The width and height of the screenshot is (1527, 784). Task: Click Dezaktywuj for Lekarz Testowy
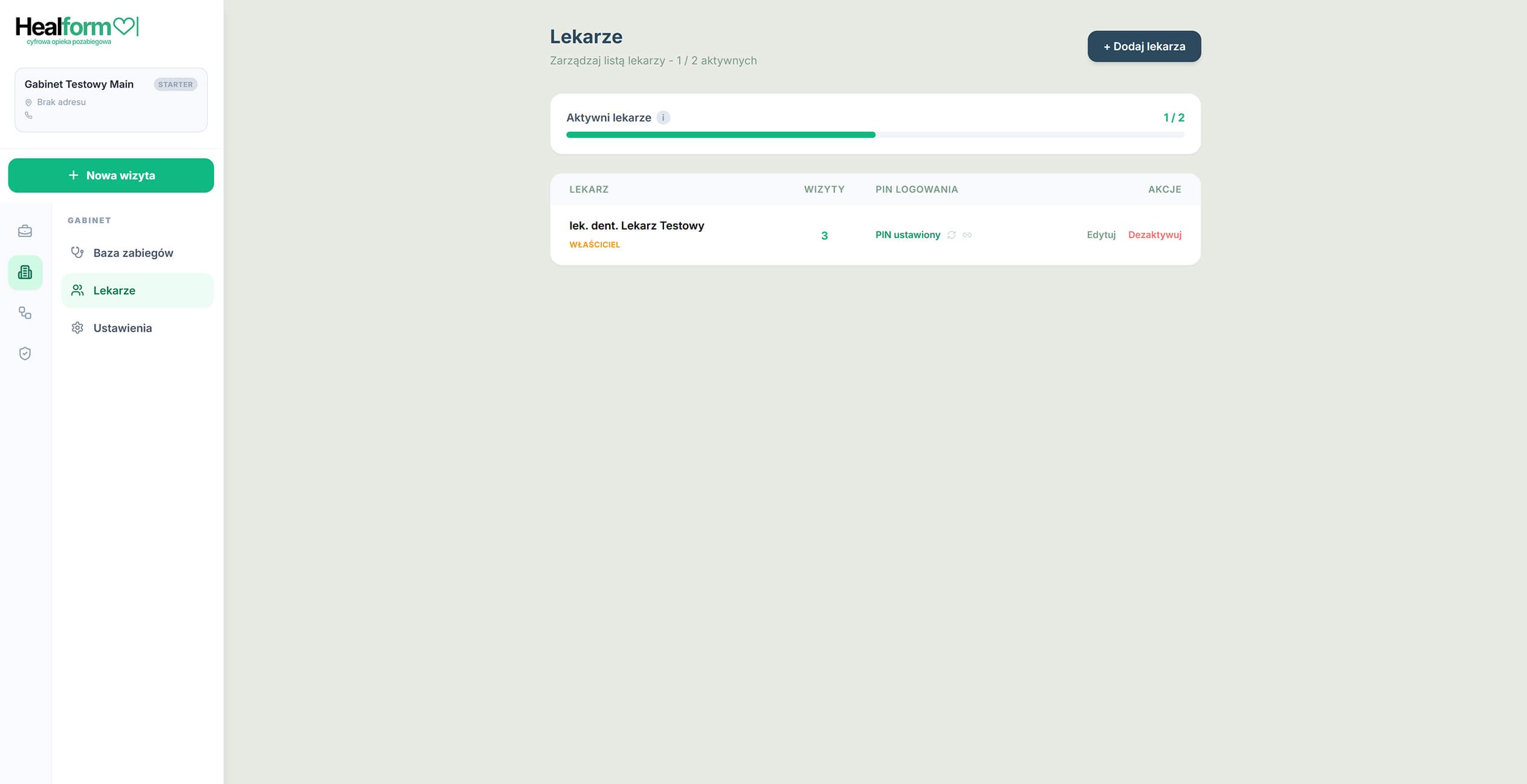1154,235
